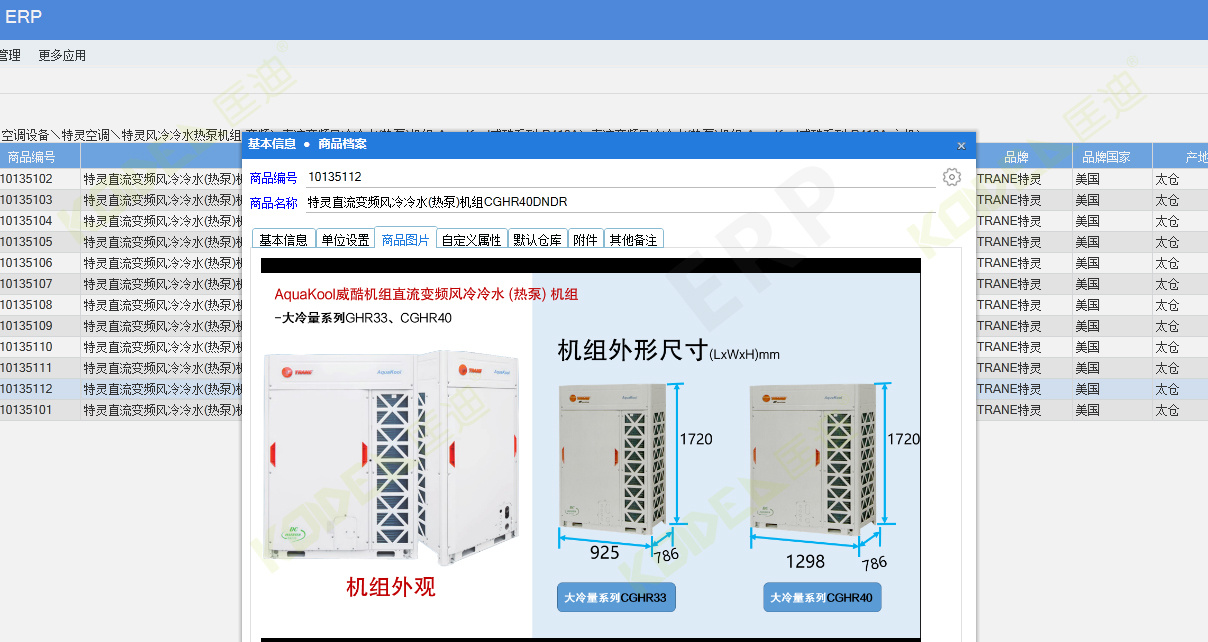Select product row 10135110

tap(120, 347)
